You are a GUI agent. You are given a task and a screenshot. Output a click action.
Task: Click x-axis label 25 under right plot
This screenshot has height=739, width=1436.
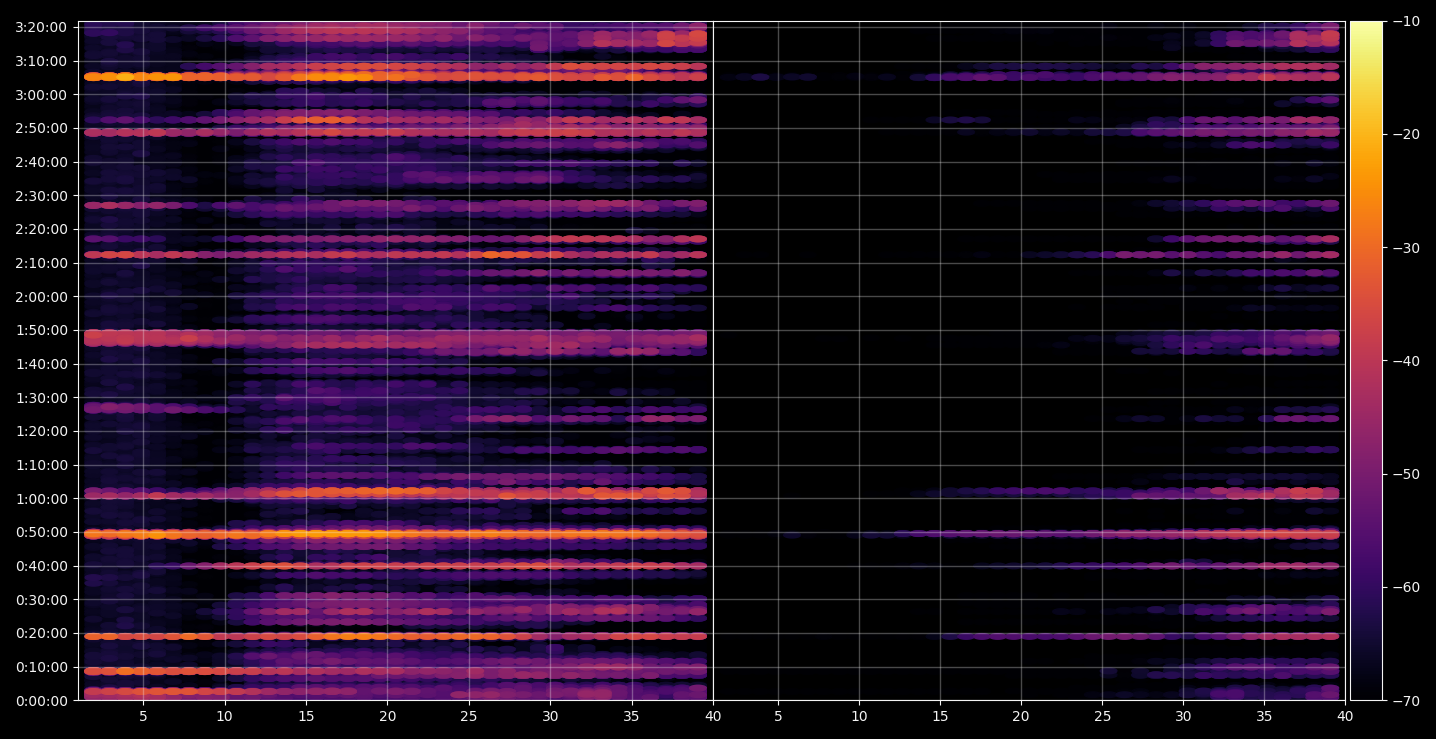1102,716
